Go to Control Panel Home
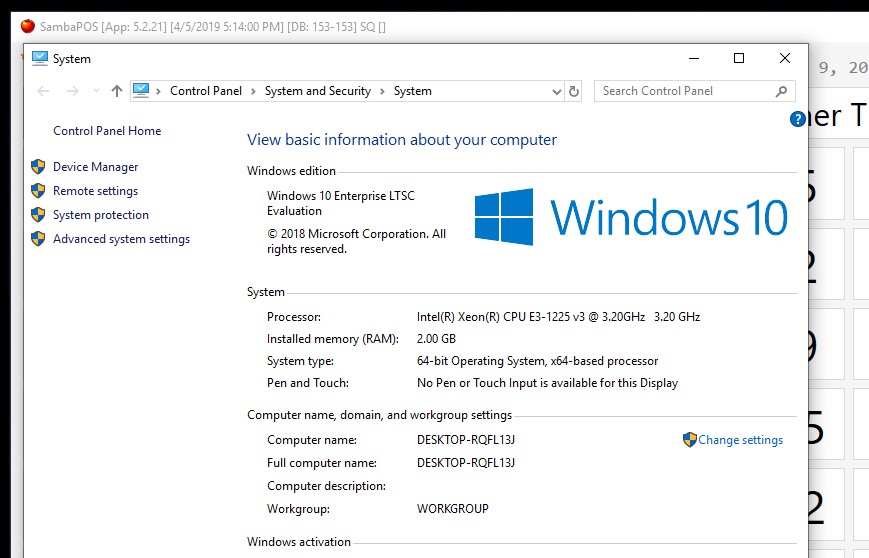Image resolution: width=869 pixels, height=558 pixels. click(x=107, y=131)
